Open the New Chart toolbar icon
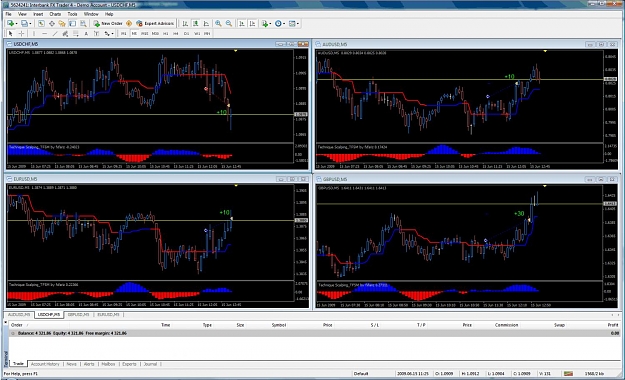This screenshot has width=625, height=380. 10,24
